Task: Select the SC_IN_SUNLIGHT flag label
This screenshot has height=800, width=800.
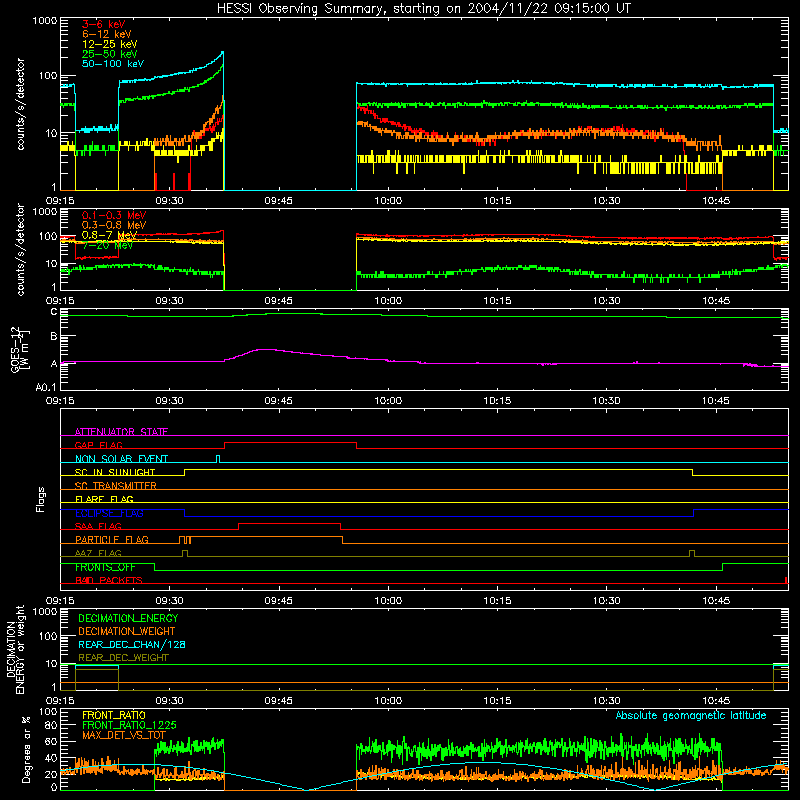Action: (x=115, y=472)
